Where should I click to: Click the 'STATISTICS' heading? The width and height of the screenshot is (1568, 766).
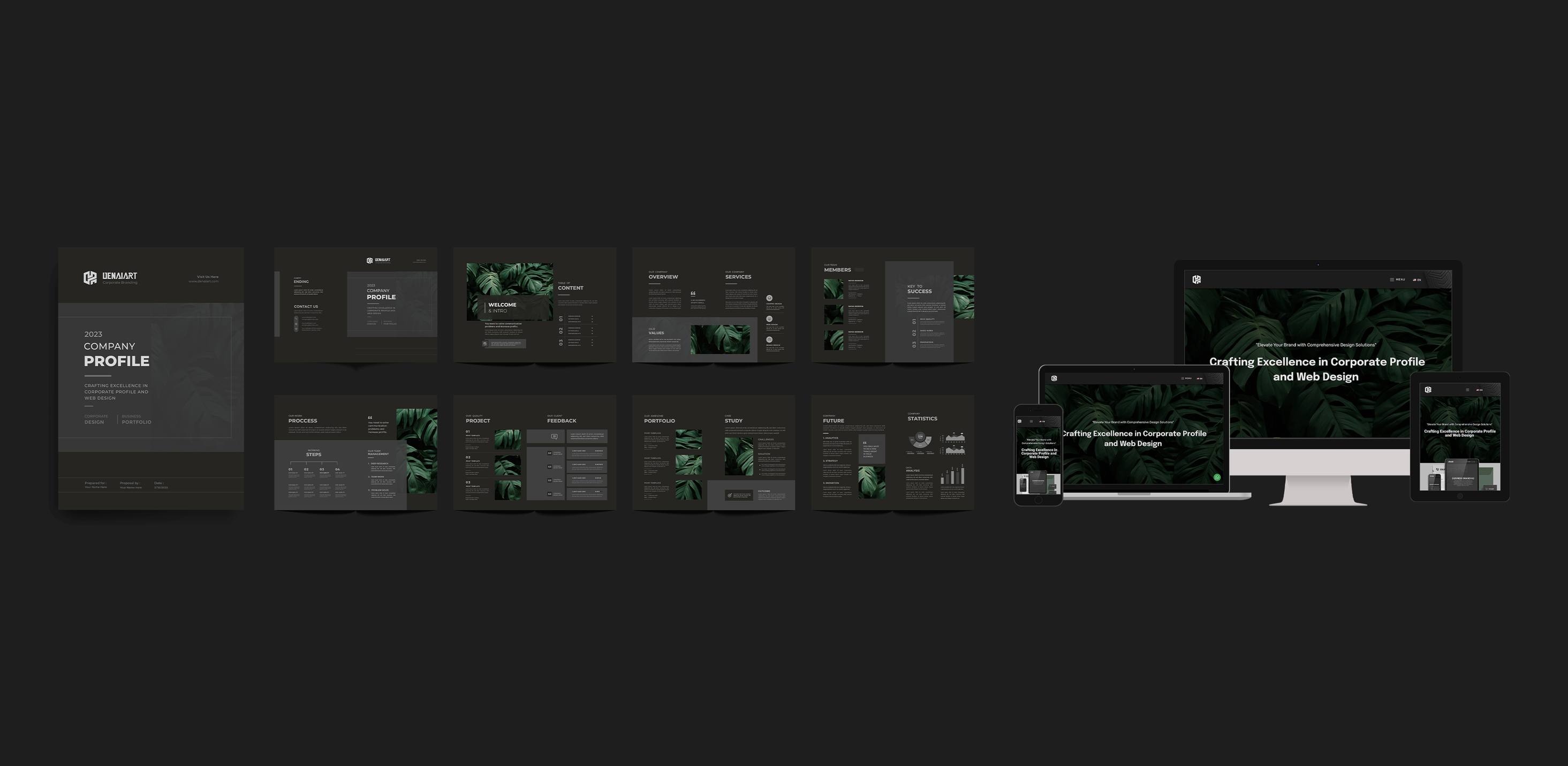coord(922,418)
